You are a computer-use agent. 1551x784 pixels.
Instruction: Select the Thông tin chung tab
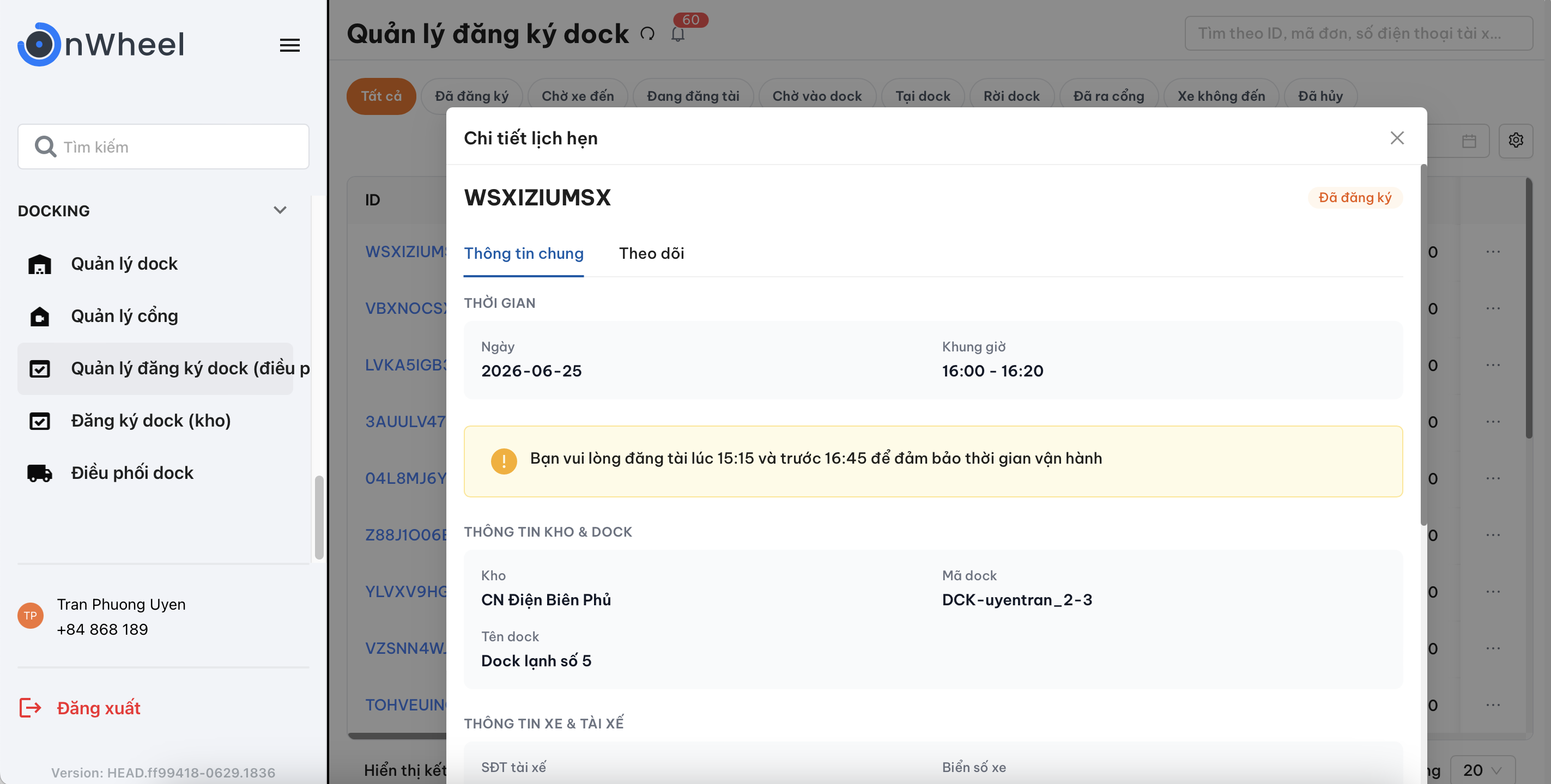coord(523,253)
